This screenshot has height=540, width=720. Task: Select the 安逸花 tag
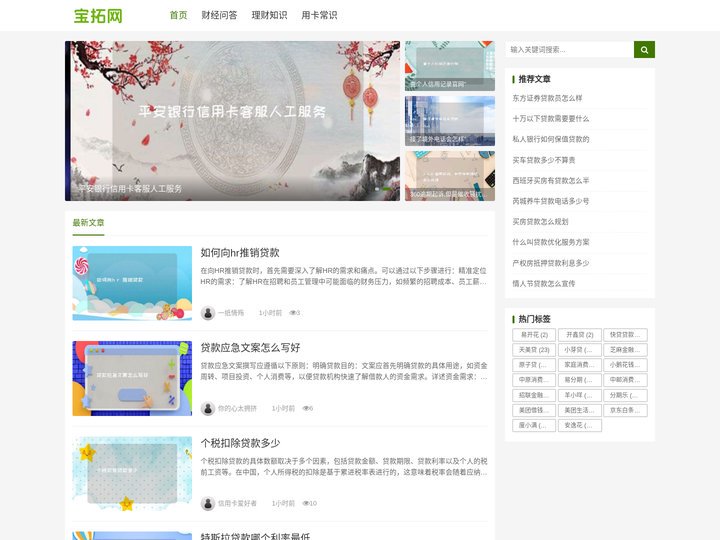pos(579,426)
